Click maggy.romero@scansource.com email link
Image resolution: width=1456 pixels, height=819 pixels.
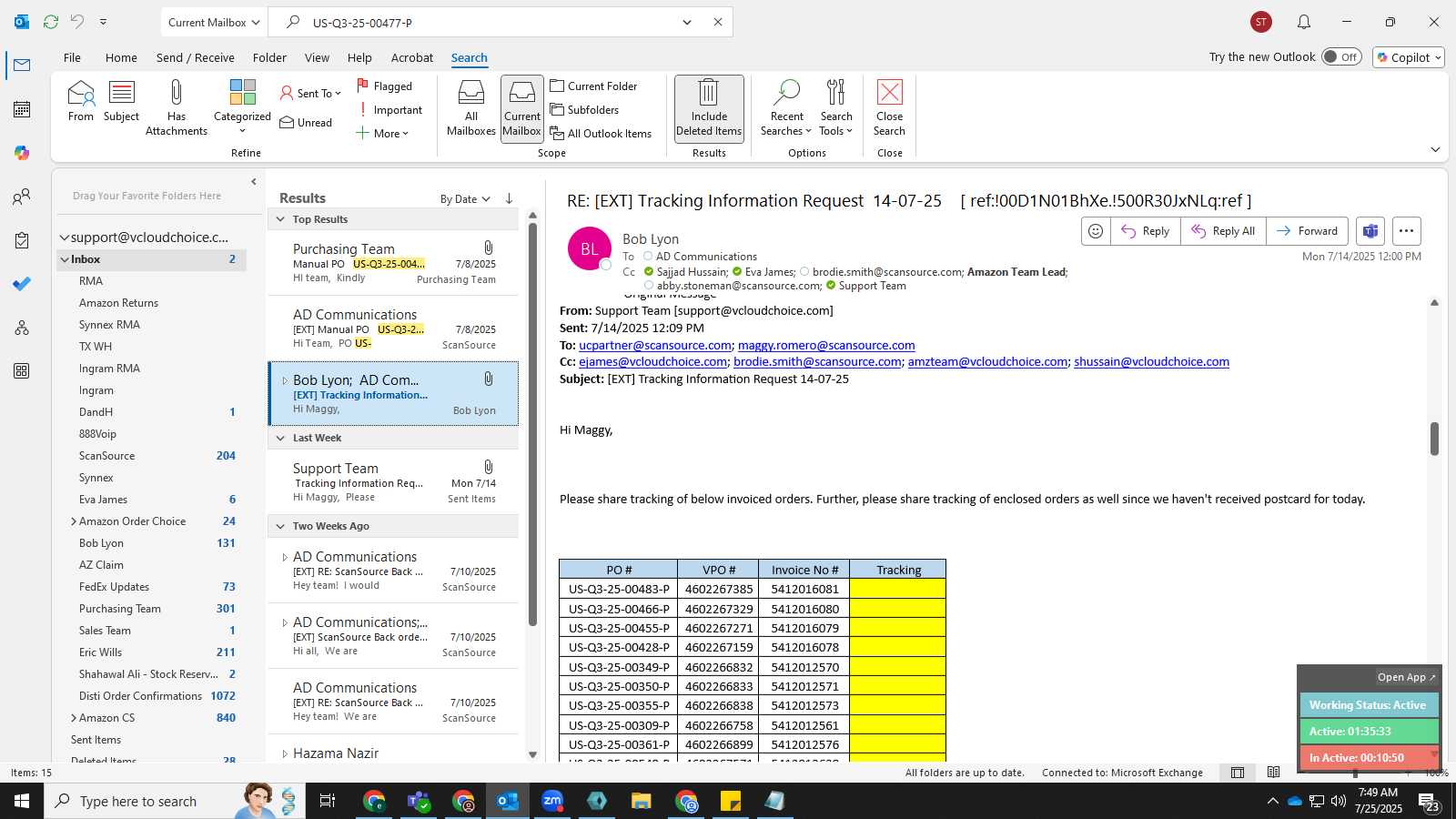[826, 345]
